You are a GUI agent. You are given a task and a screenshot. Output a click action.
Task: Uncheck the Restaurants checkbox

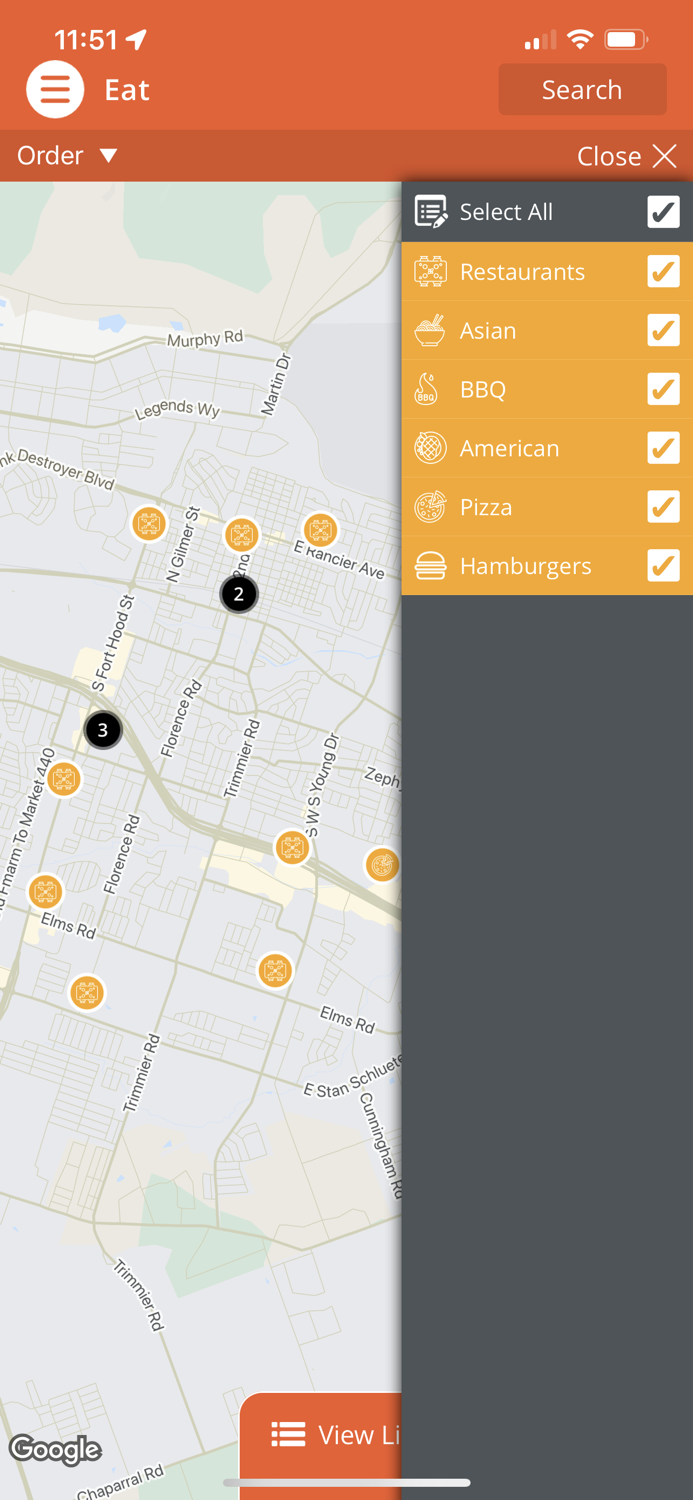pos(663,271)
